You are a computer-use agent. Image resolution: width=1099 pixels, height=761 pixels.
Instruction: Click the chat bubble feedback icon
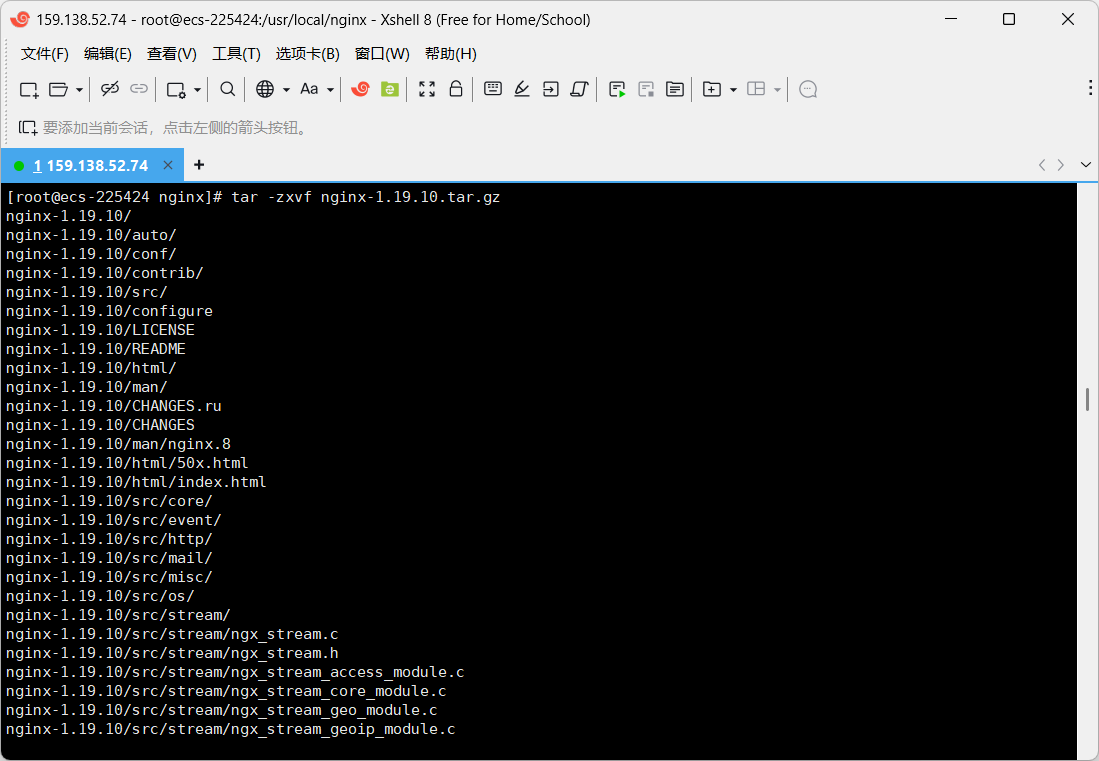click(x=808, y=89)
